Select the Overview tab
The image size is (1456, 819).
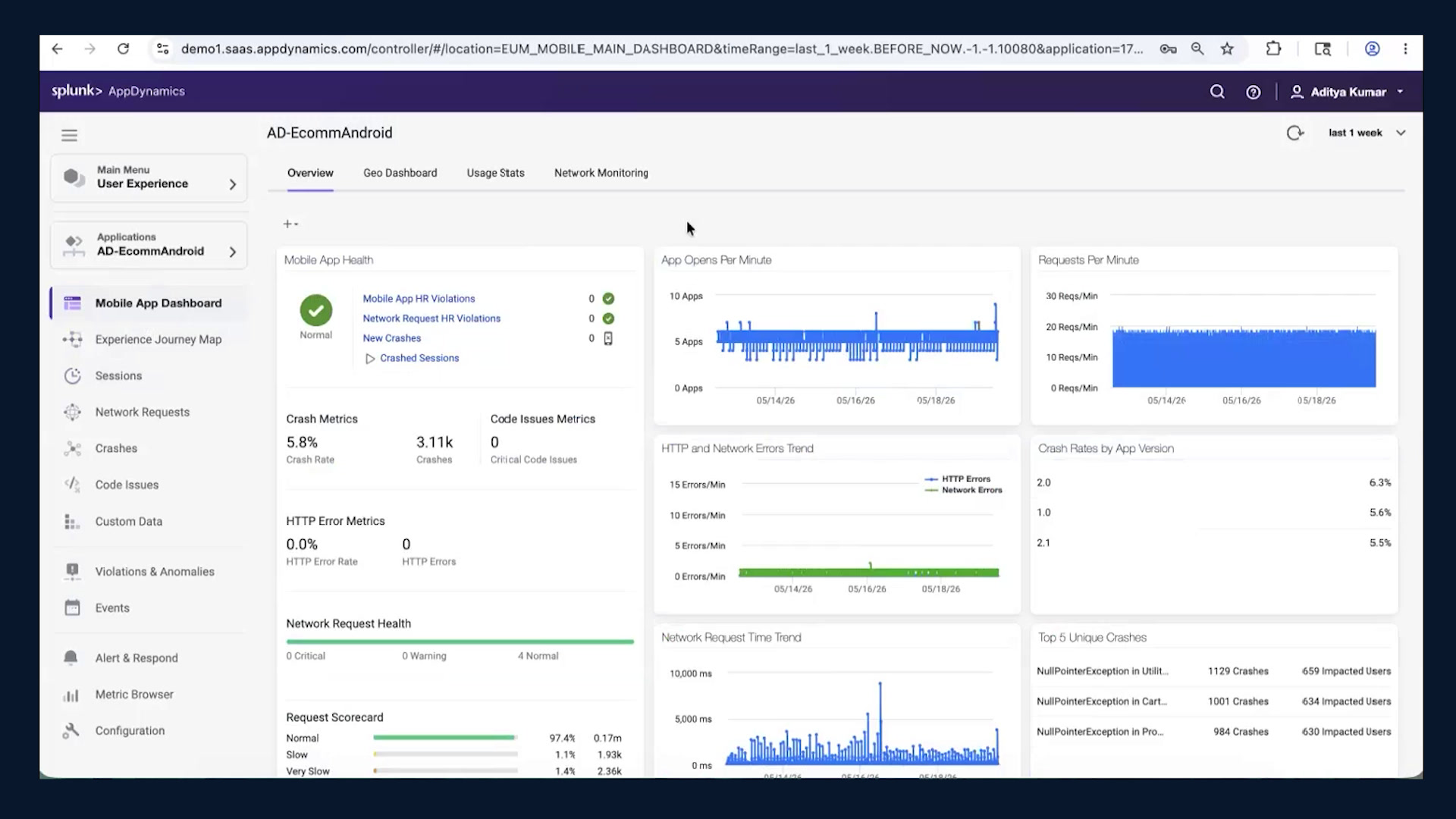[310, 173]
